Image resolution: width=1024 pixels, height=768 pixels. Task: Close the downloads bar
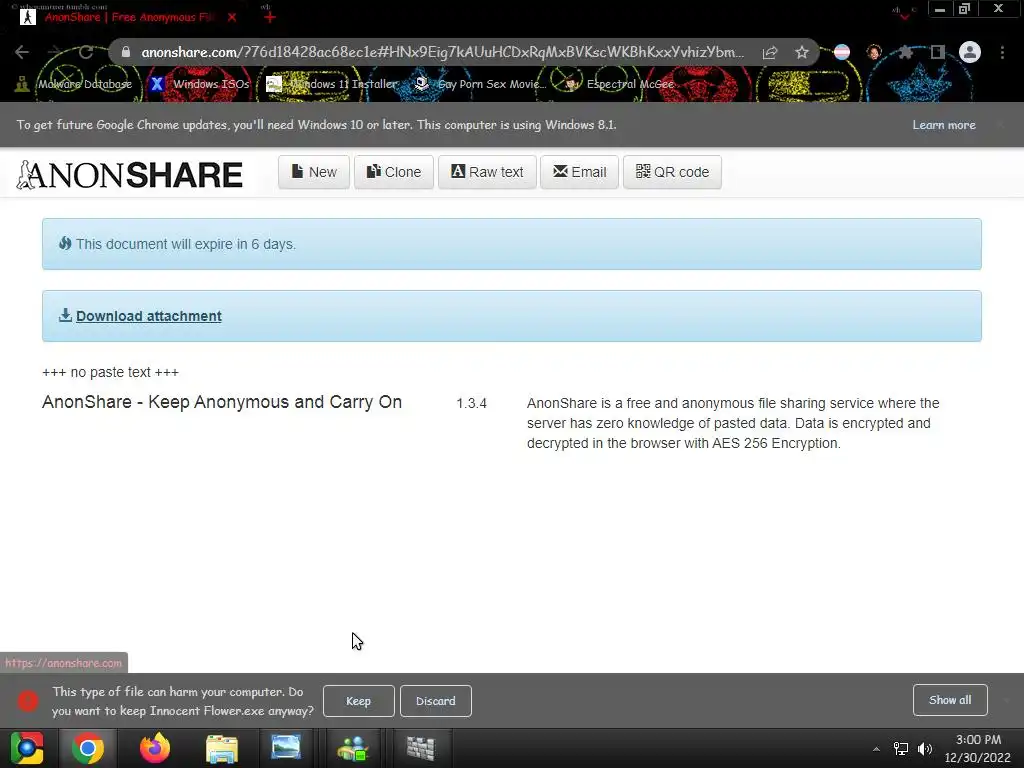[1006, 700]
